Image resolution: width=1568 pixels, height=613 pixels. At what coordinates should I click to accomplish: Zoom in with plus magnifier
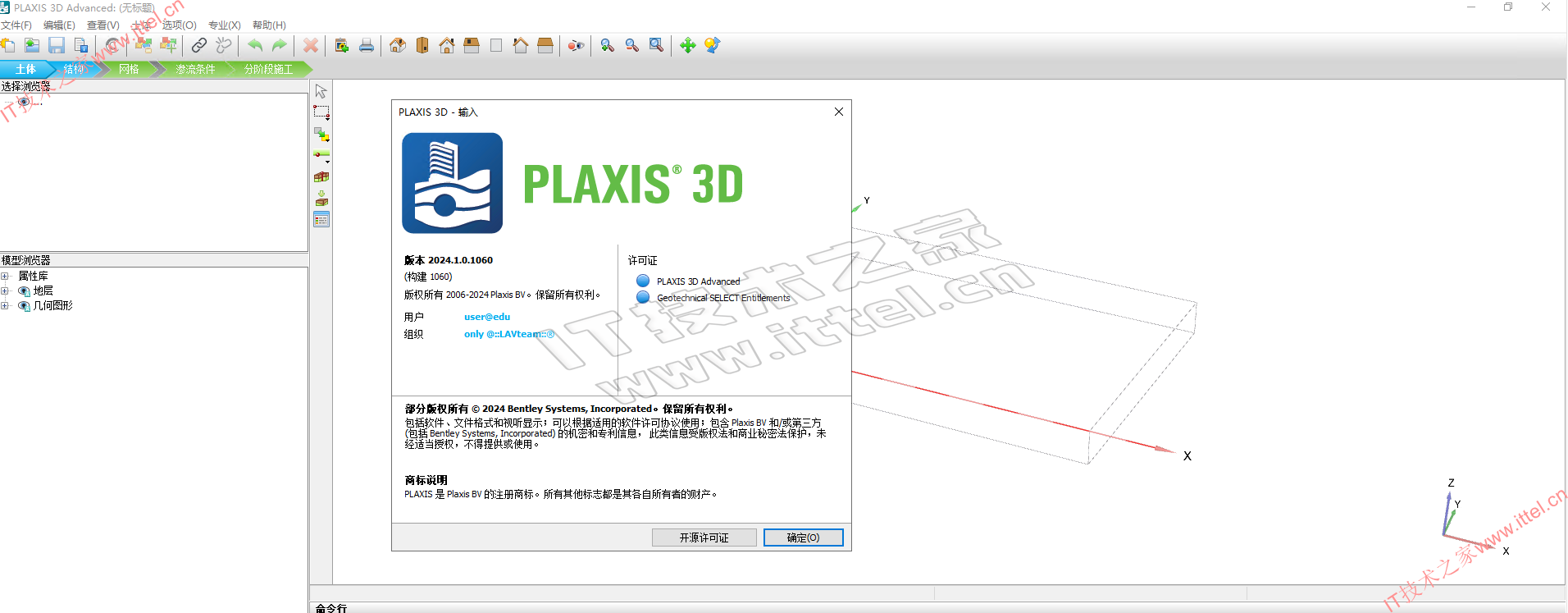(608, 45)
